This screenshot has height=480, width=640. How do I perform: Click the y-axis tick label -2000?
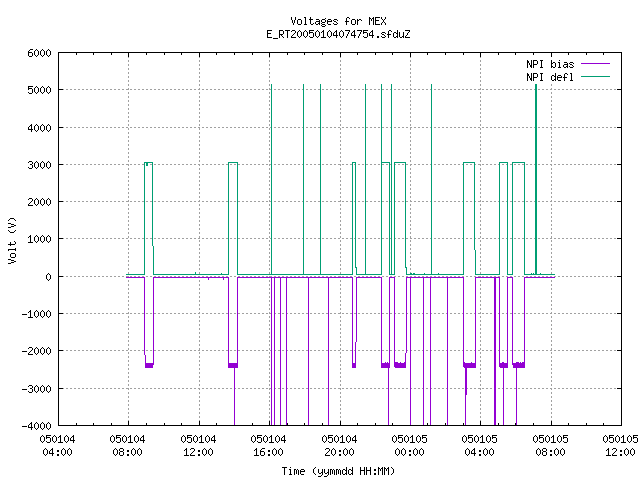coord(36,351)
